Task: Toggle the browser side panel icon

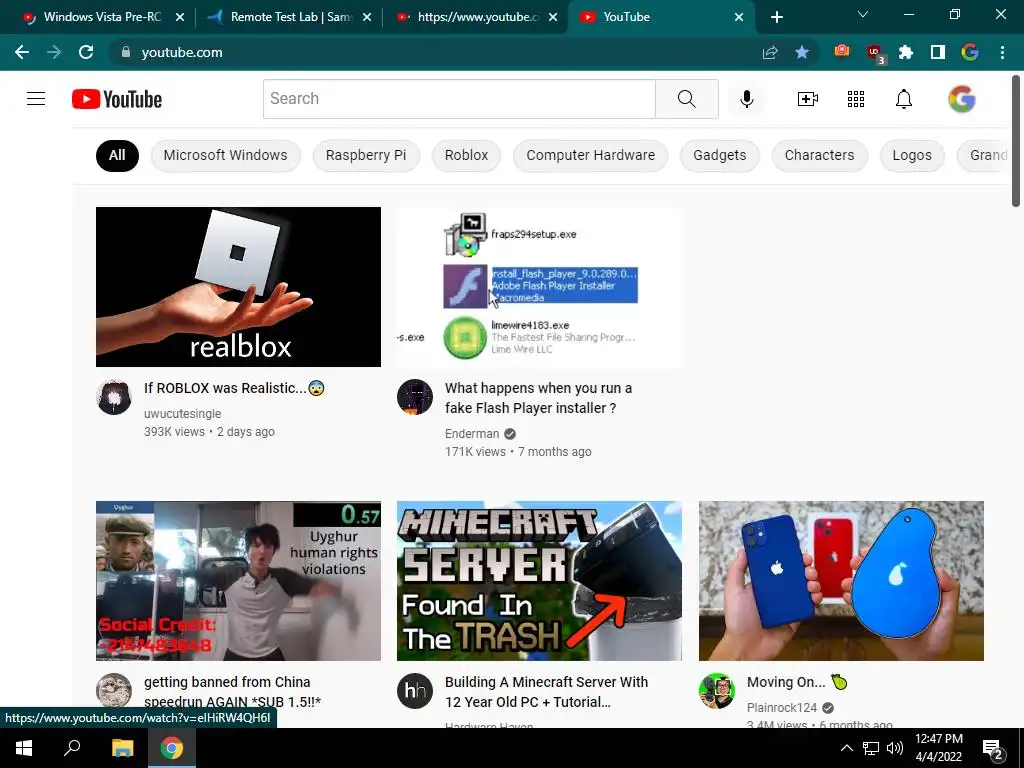Action: [x=938, y=52]
